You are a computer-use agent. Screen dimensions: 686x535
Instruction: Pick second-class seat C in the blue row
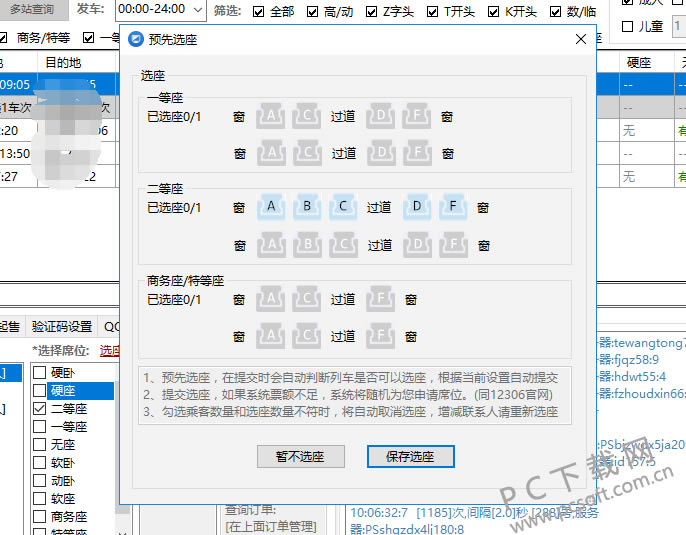(x=343, y=207)
